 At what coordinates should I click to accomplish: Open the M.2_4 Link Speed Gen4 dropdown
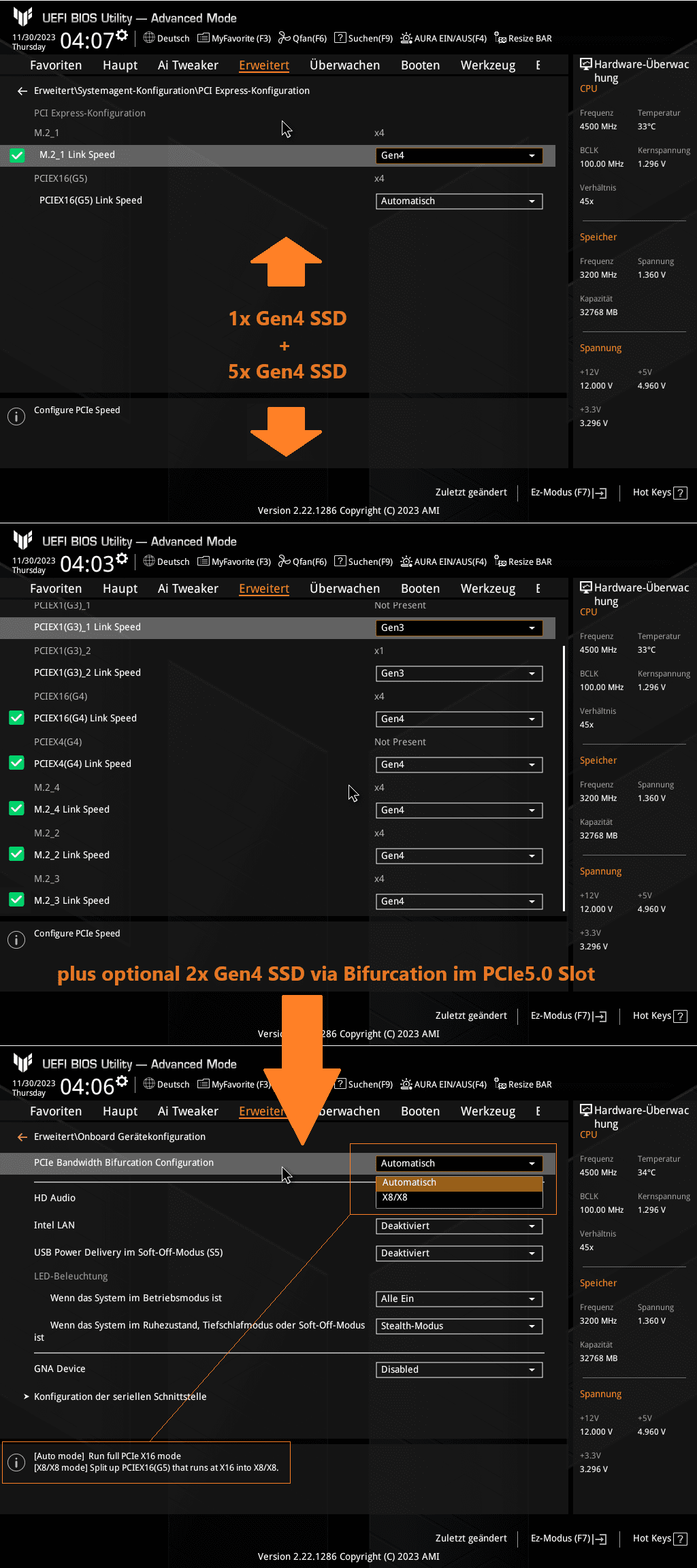(459, 810)
